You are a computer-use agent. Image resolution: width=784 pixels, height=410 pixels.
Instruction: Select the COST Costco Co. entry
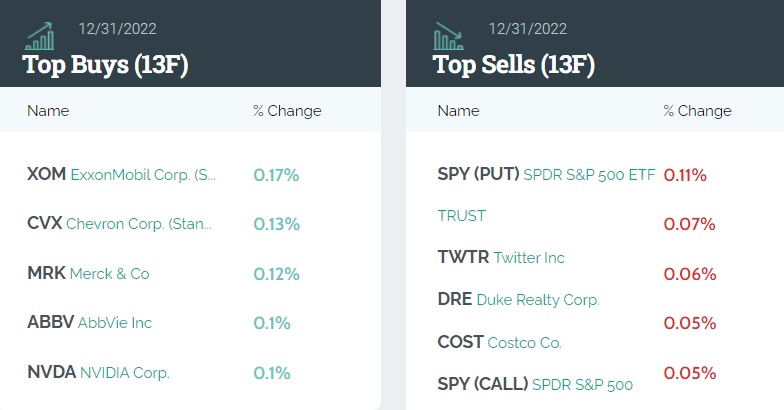pos(499,342)
